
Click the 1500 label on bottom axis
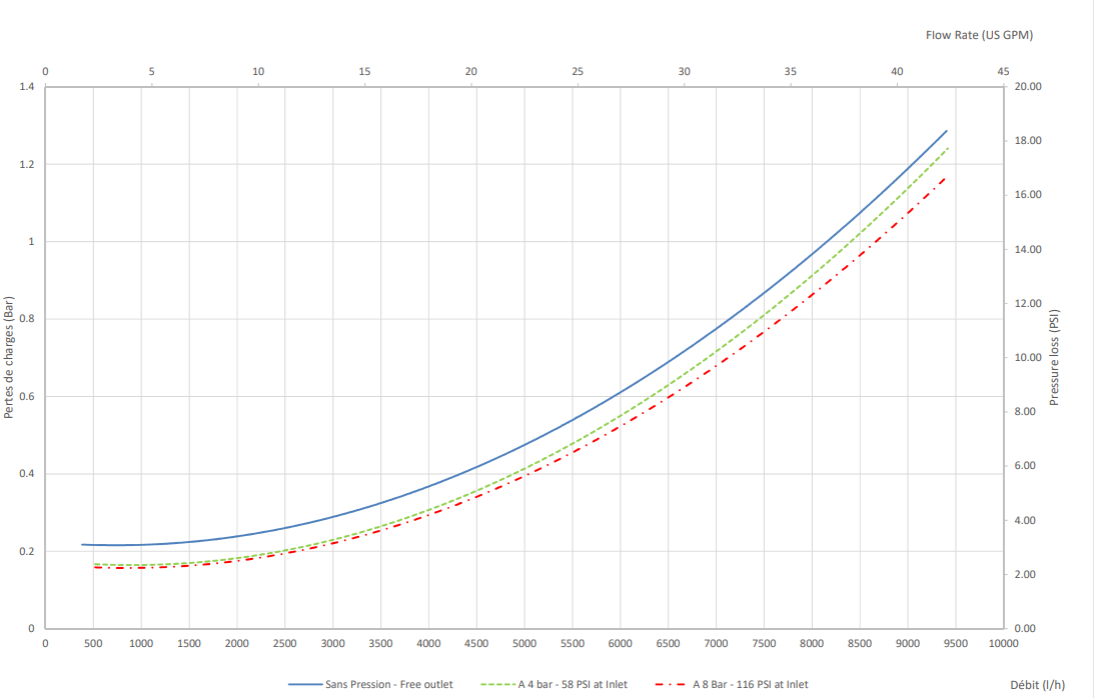point(189,644)
